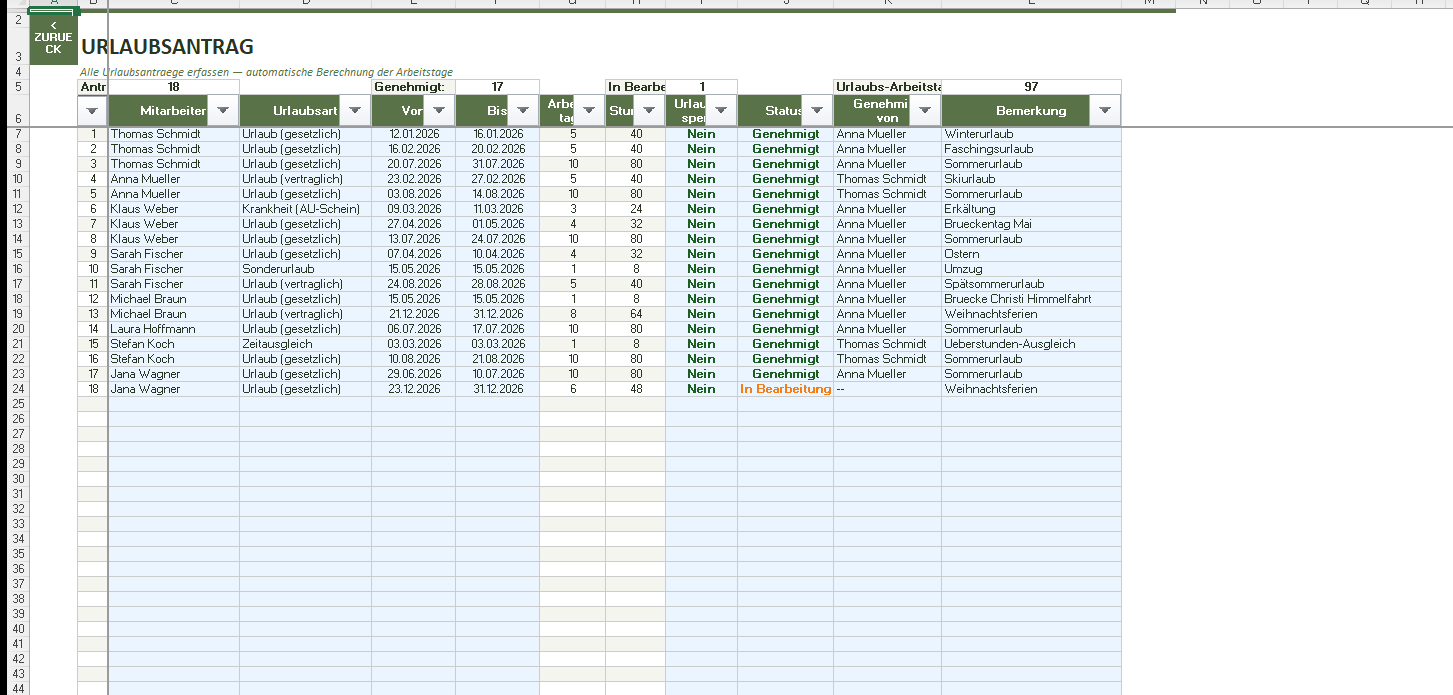The image size is (1453, 695).
Task: Click the URLAUBSANTRAG title cell
Action: click(167, 47)
